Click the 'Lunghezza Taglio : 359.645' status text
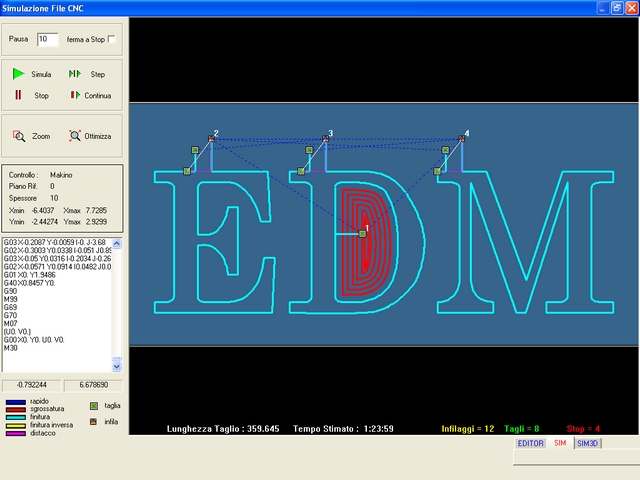 [x=223, y=429]
